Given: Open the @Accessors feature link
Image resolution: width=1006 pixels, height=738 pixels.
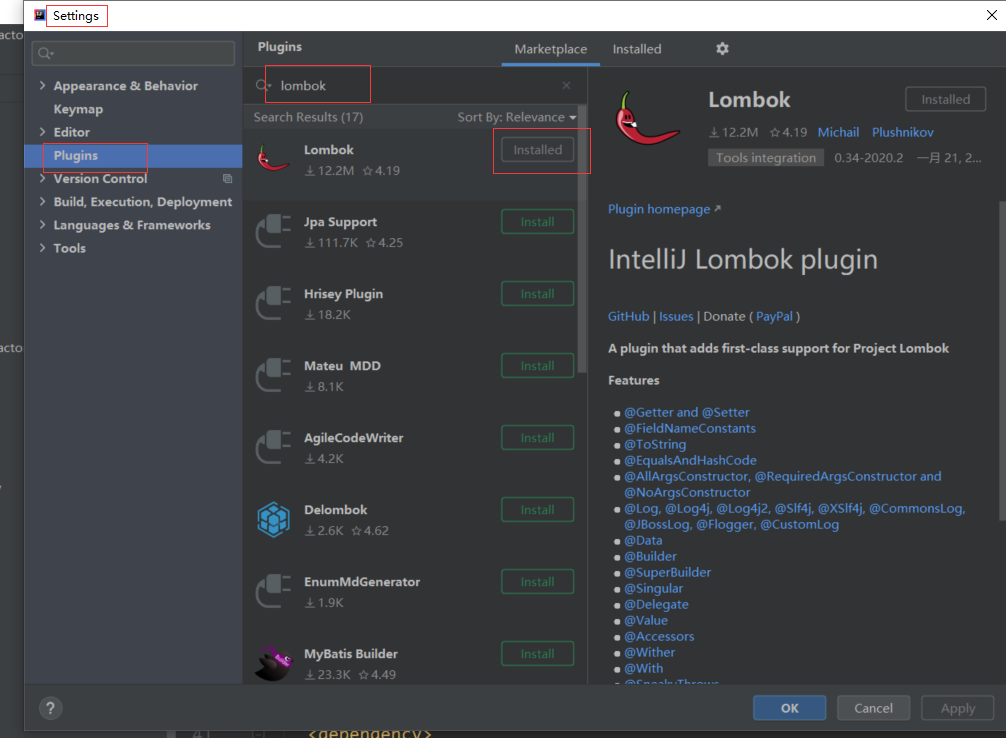Looking at the screenshot, I should point(659,637).
